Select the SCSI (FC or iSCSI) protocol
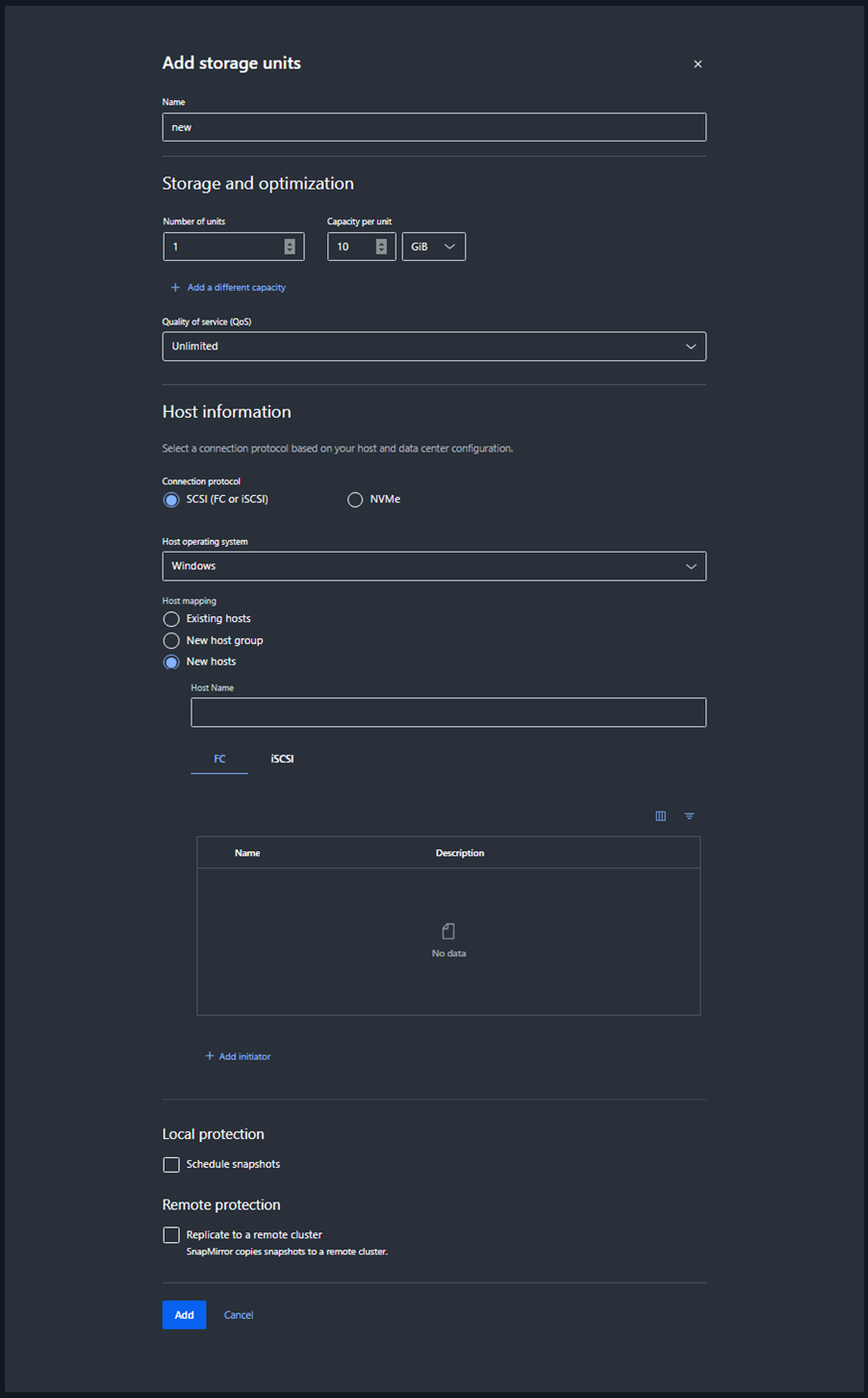 (x=171, y=500)
